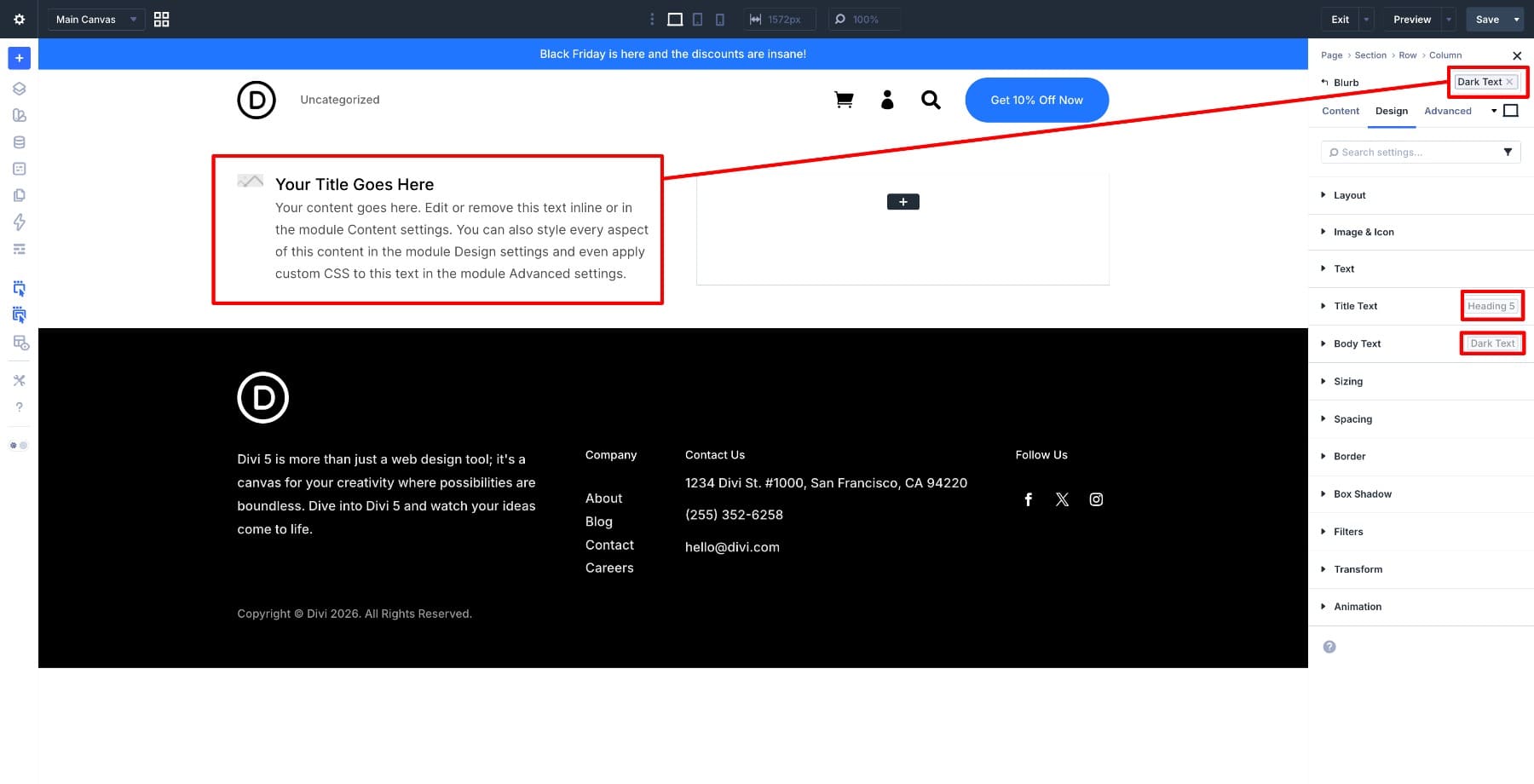This screenshot has height=784, width=1534.
Task: Open the layout view eye icon
Action: coord(20,343)
